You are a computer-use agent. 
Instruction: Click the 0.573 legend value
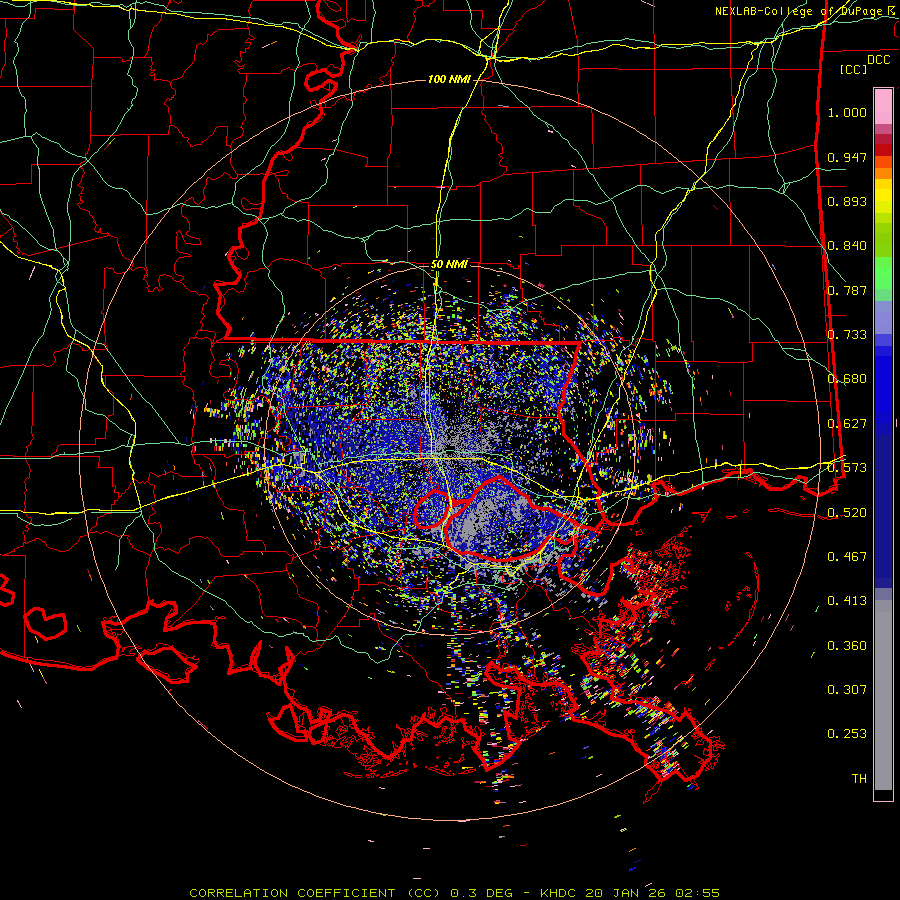[x=847, y=468]
